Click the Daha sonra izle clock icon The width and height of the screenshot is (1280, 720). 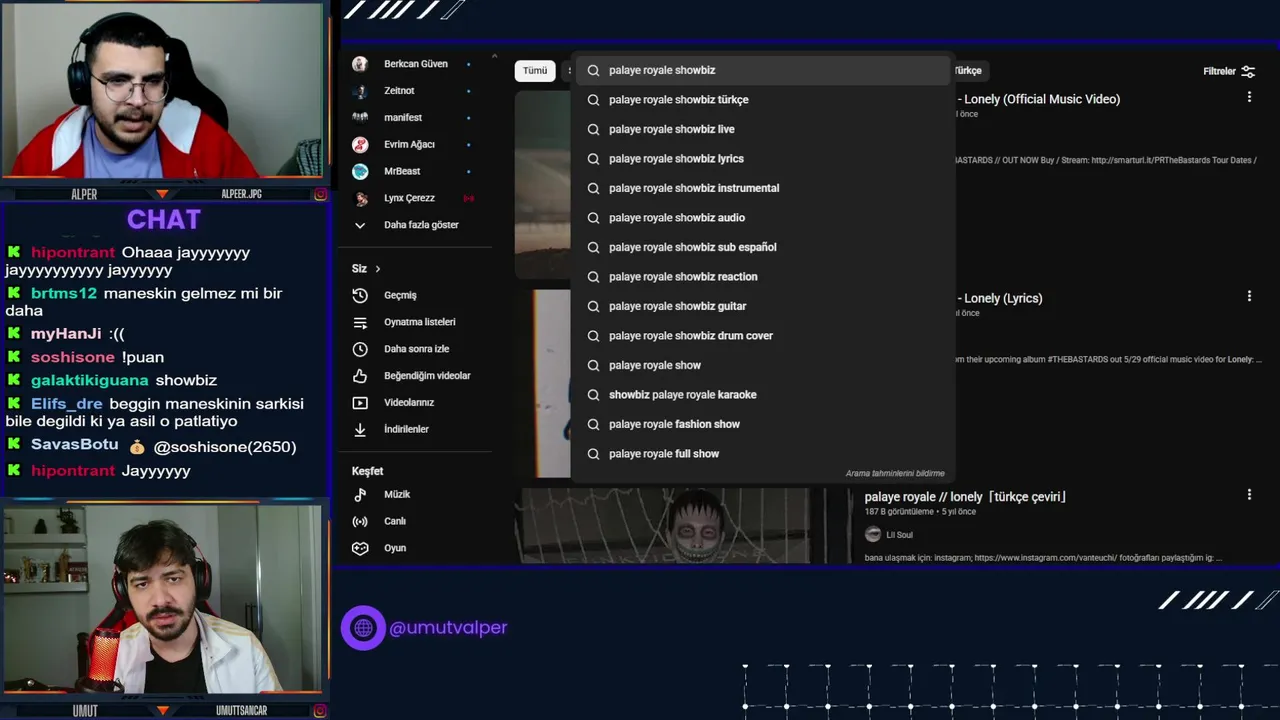pyautogui.click(x=360, y=349)
